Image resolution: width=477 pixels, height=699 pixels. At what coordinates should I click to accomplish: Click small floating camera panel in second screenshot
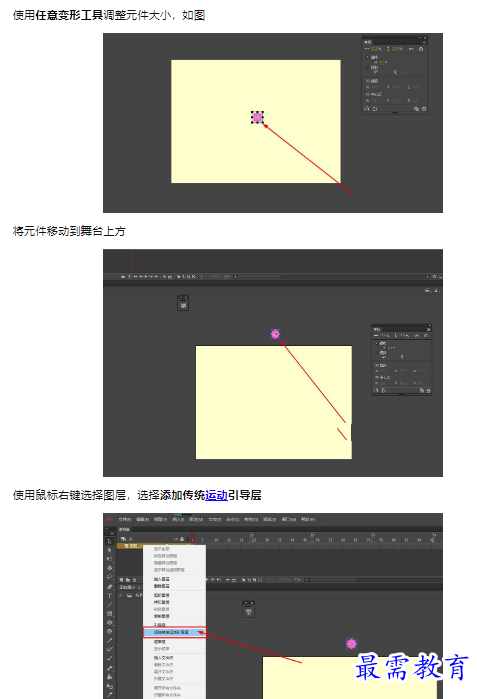183,303
